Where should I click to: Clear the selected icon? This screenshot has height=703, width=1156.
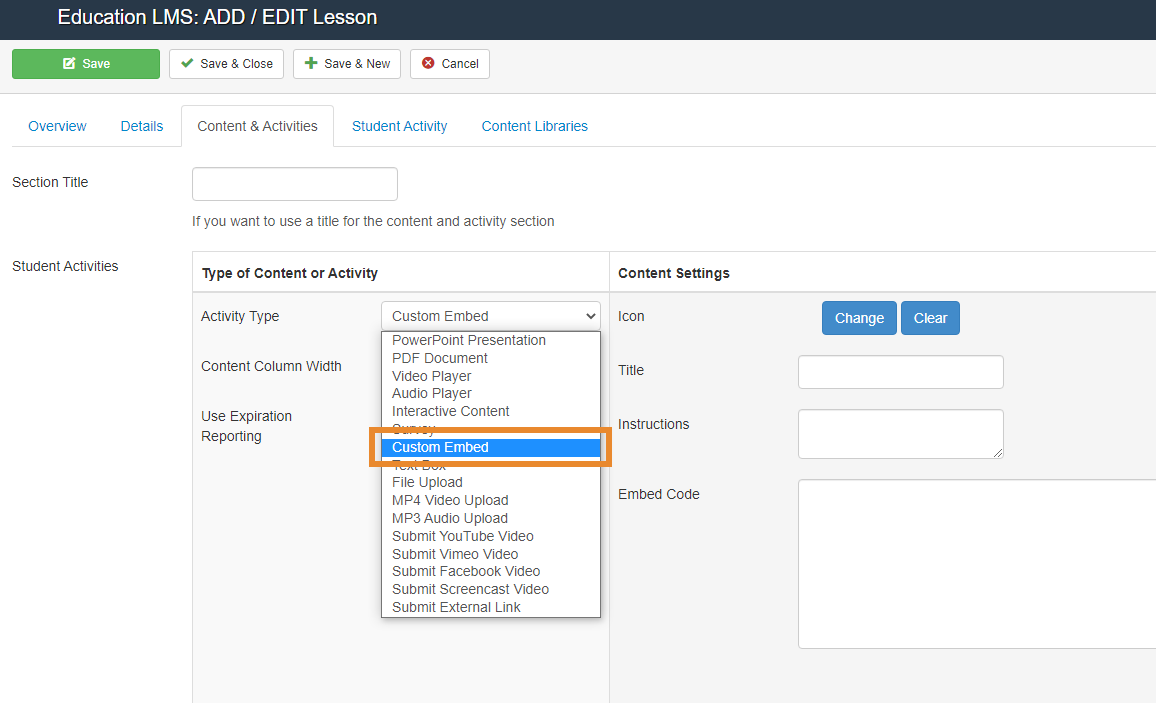[930, 318]
